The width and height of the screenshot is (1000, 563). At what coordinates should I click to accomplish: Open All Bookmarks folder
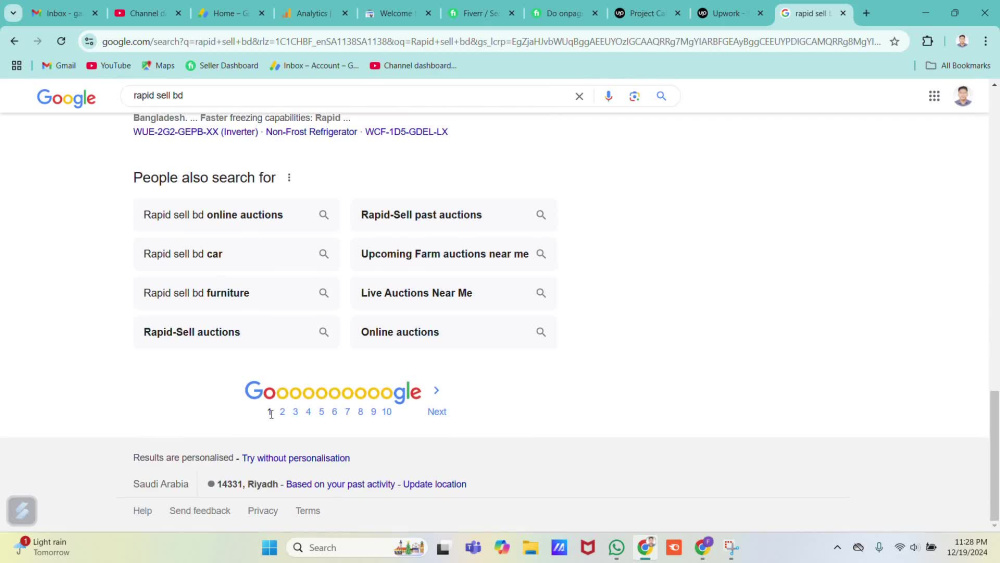[958, 66]
